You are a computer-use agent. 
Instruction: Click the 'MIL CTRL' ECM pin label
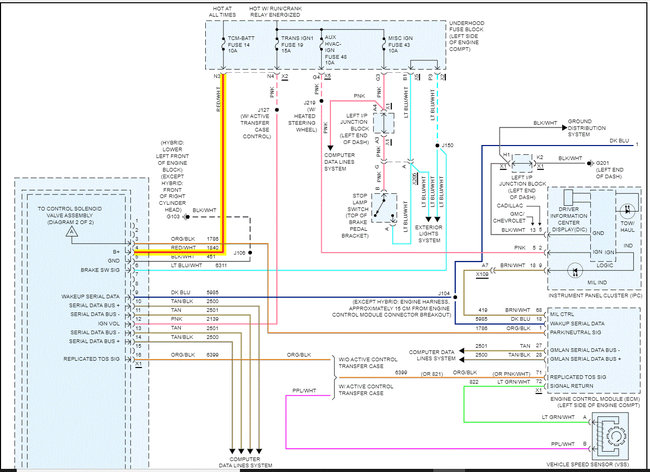[562, 315]
